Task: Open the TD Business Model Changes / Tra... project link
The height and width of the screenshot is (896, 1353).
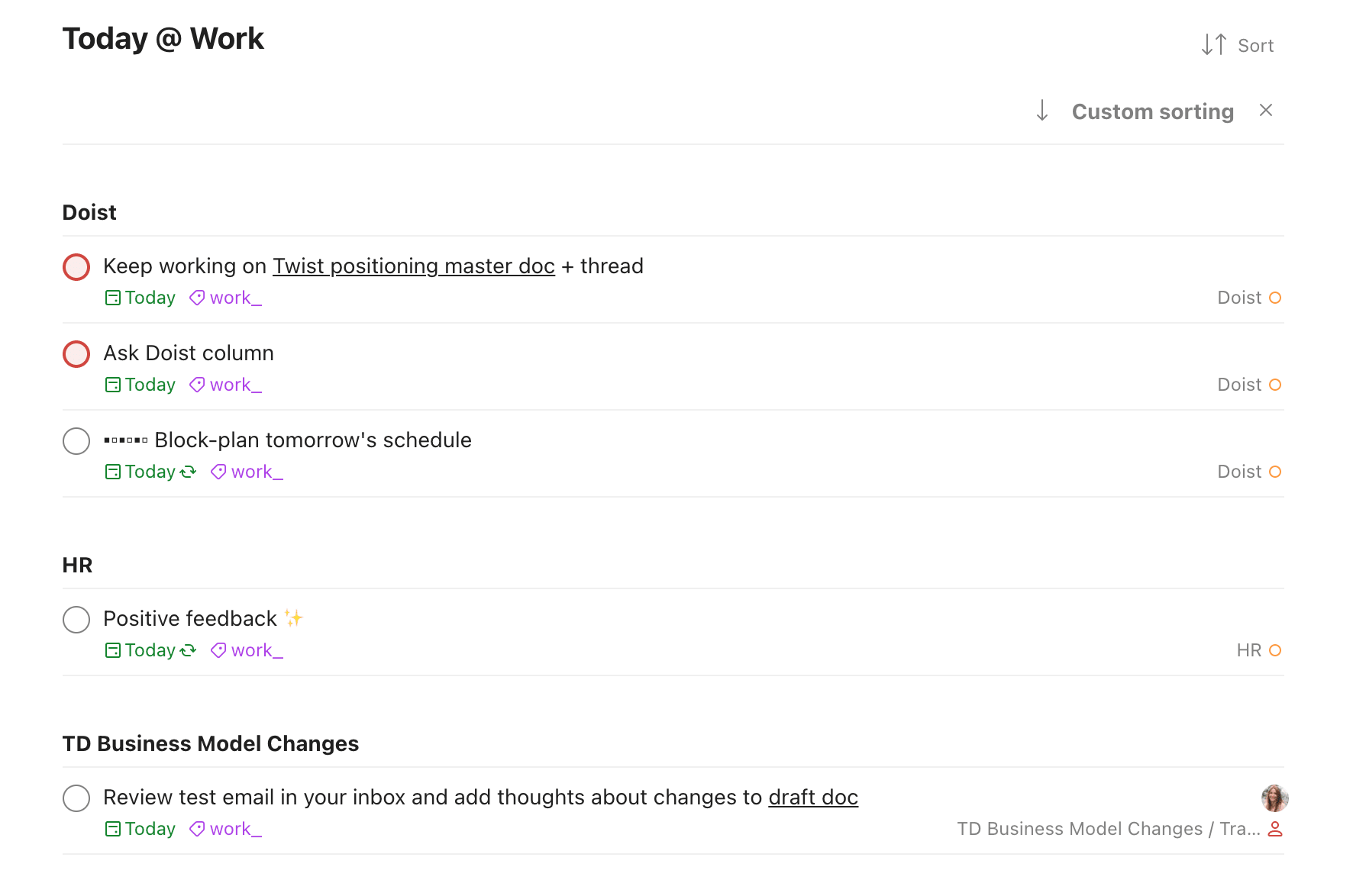Action: pos(1108,829)
